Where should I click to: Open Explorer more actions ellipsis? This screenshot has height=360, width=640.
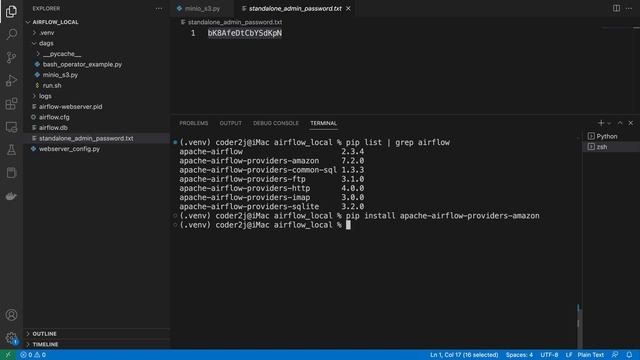(x=158, y=9)
